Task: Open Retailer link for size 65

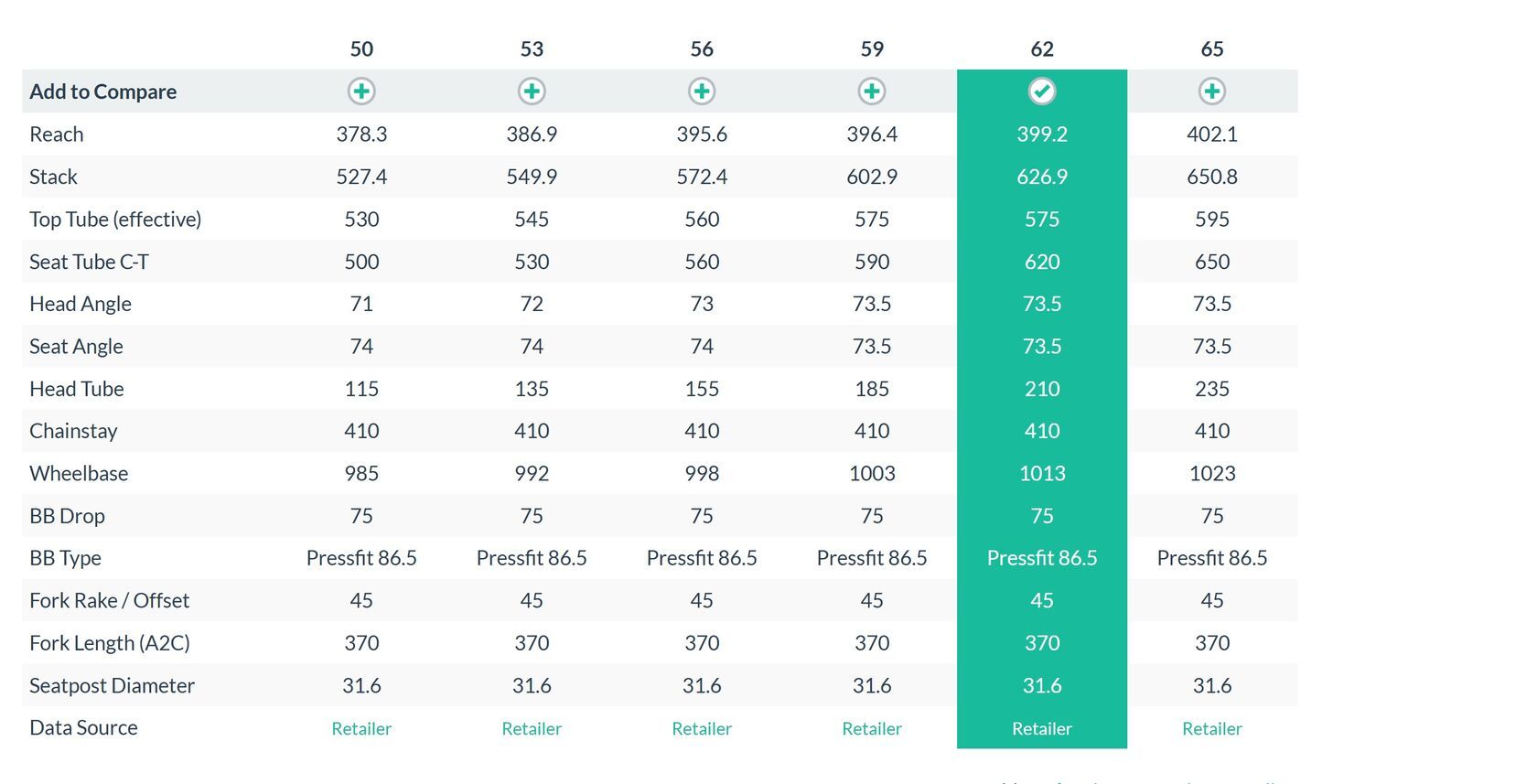Action: point(1212,729)
